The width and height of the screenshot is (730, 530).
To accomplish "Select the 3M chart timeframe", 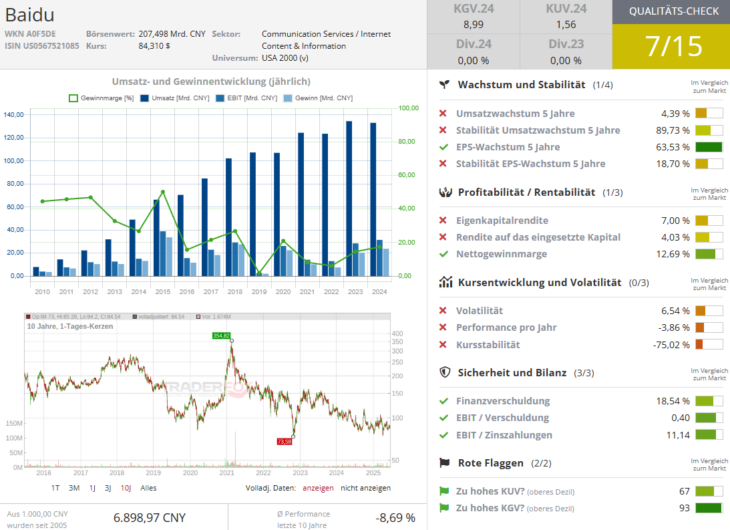I will pyautogui.click(x=74, y=488).
